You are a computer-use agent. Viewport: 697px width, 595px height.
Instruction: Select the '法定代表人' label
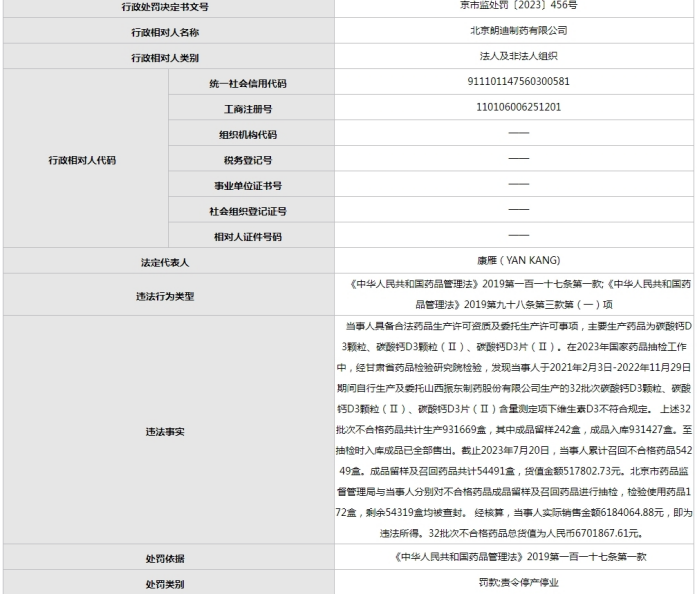(x=165, y=263)
